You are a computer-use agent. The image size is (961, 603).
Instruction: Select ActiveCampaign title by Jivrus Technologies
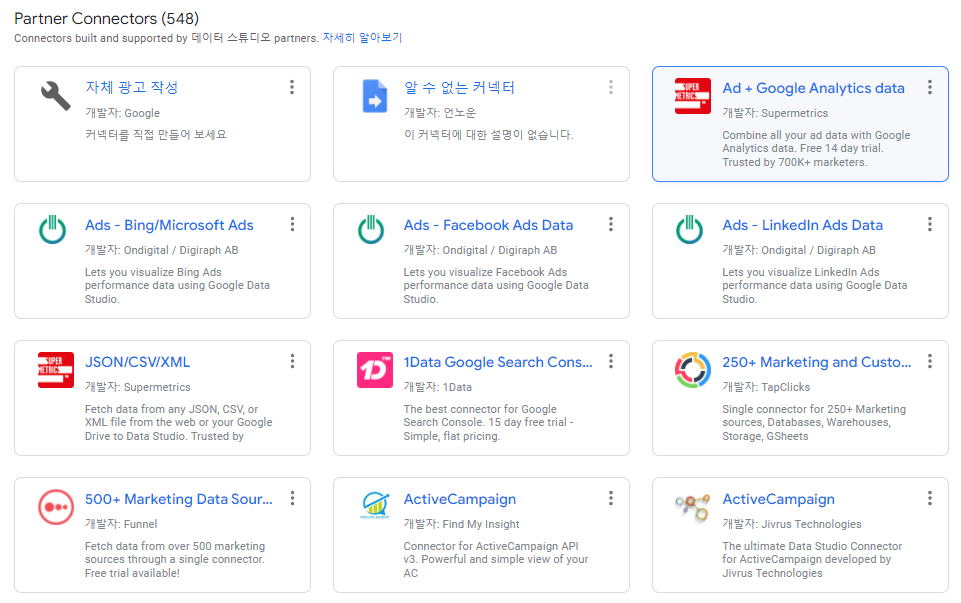click(778, 499)
